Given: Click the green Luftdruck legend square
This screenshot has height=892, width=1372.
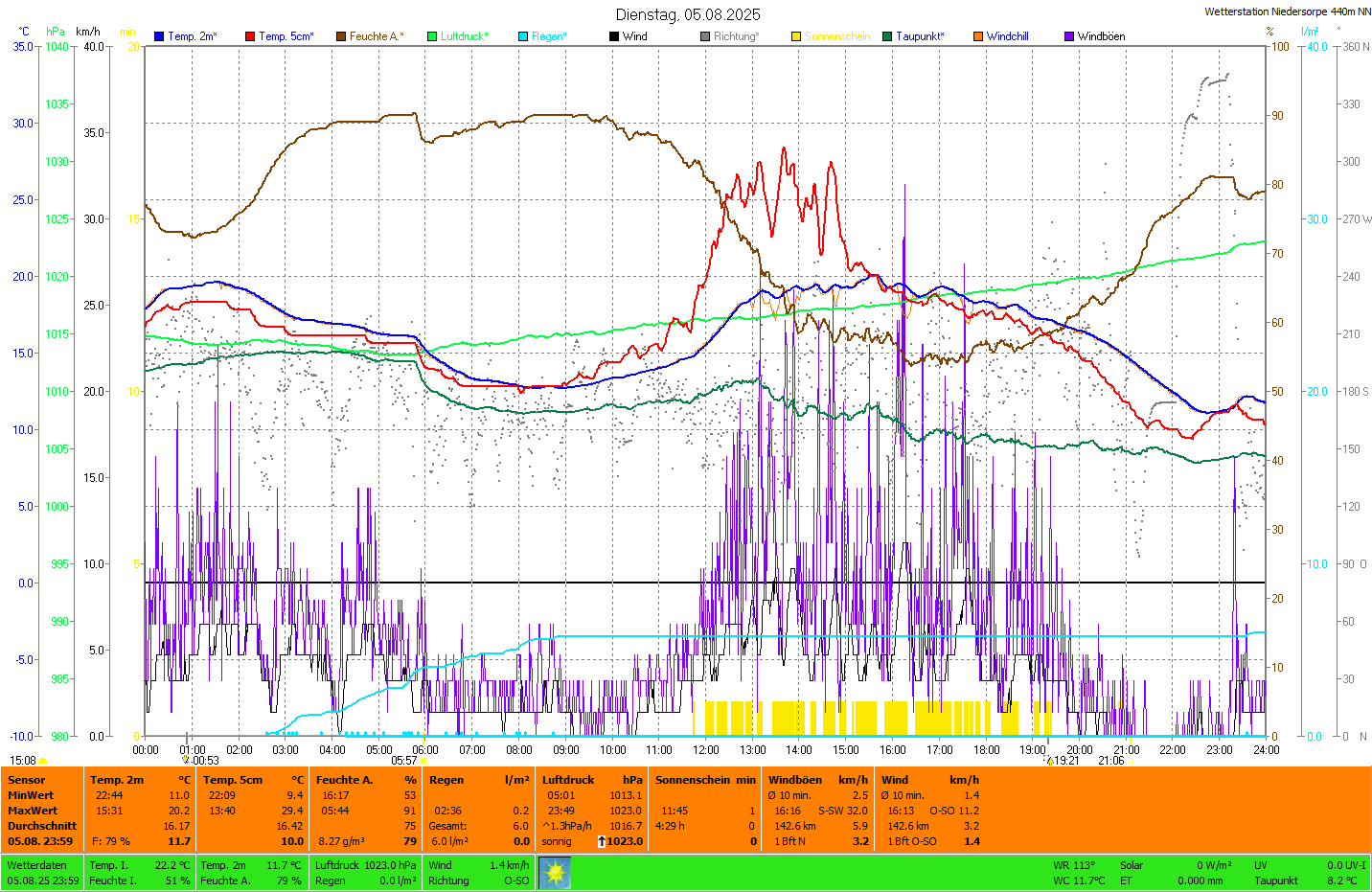Looking at the screenshot, I should pos(432,36).
